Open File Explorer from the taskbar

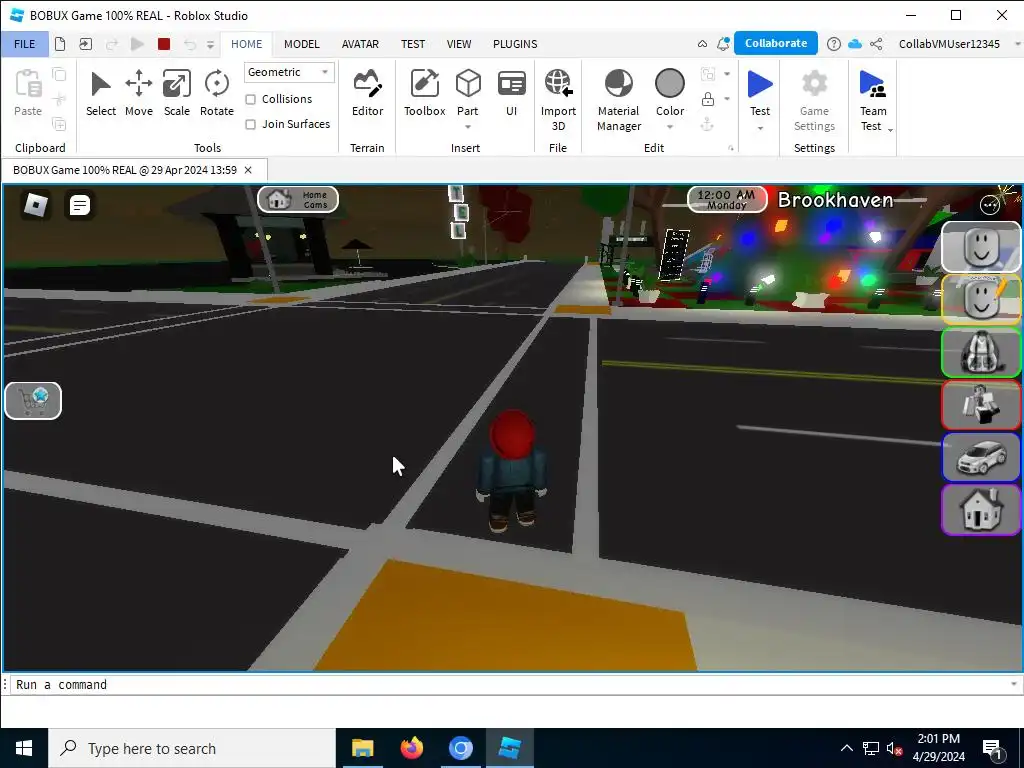coord(362,748)
